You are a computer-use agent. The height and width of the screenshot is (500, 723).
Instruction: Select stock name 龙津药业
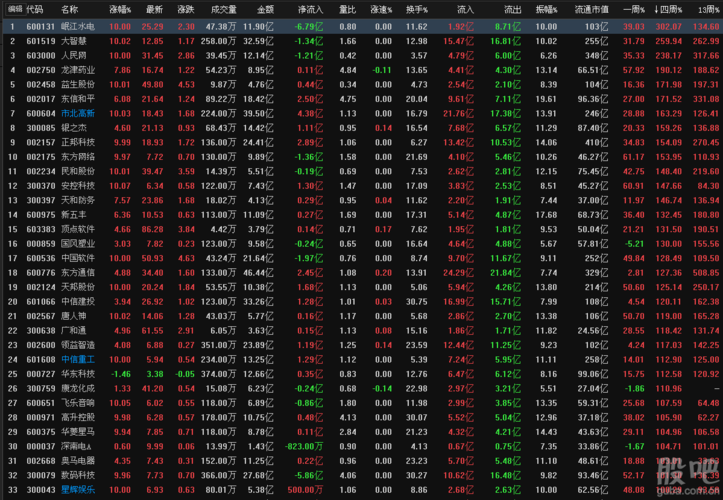[78, 70]
